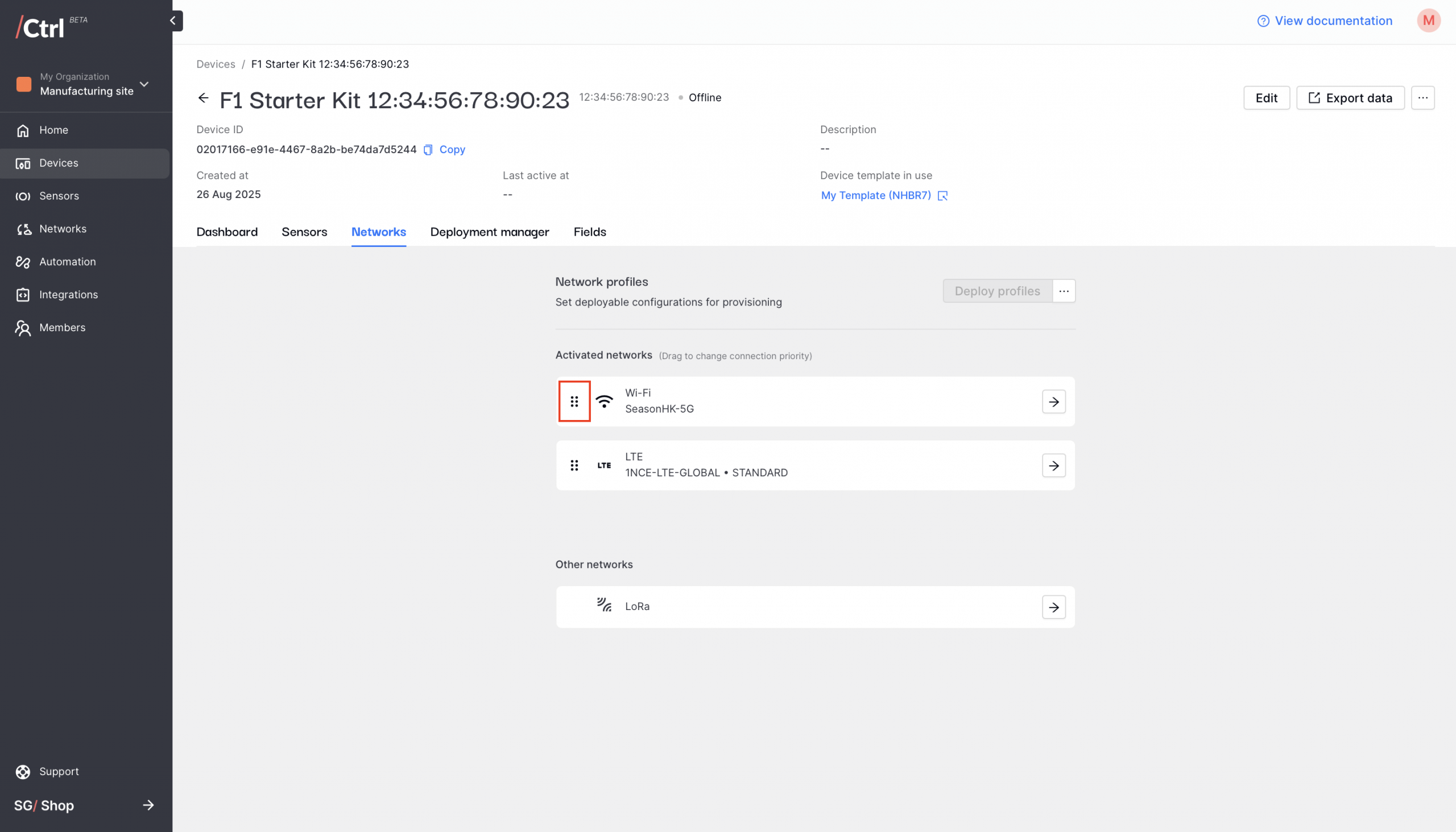Open the LoRa network arrow button
The image size is (1456, 832).
pos(1053,607)
